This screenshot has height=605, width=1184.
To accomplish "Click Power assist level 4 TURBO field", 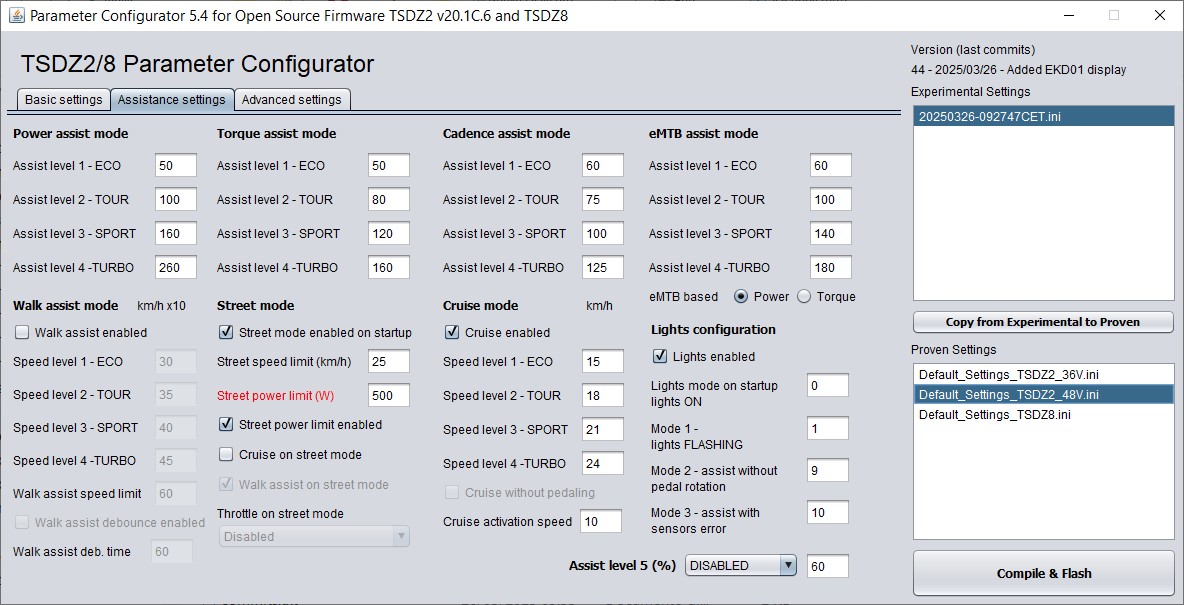I will pyautogui.click(x=176, y=267).
